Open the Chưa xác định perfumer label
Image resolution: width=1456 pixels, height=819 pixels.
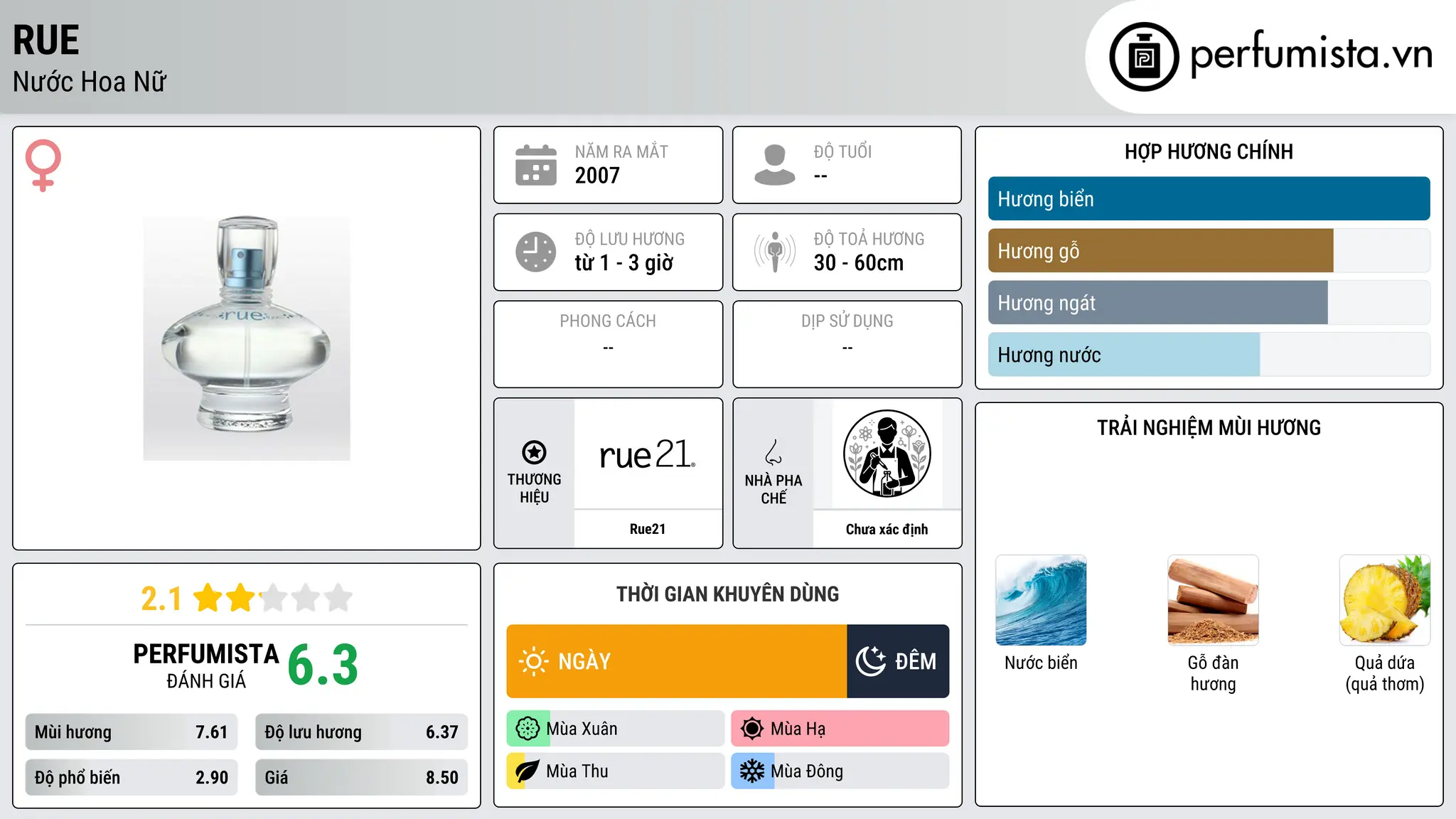tap(887, 529)
